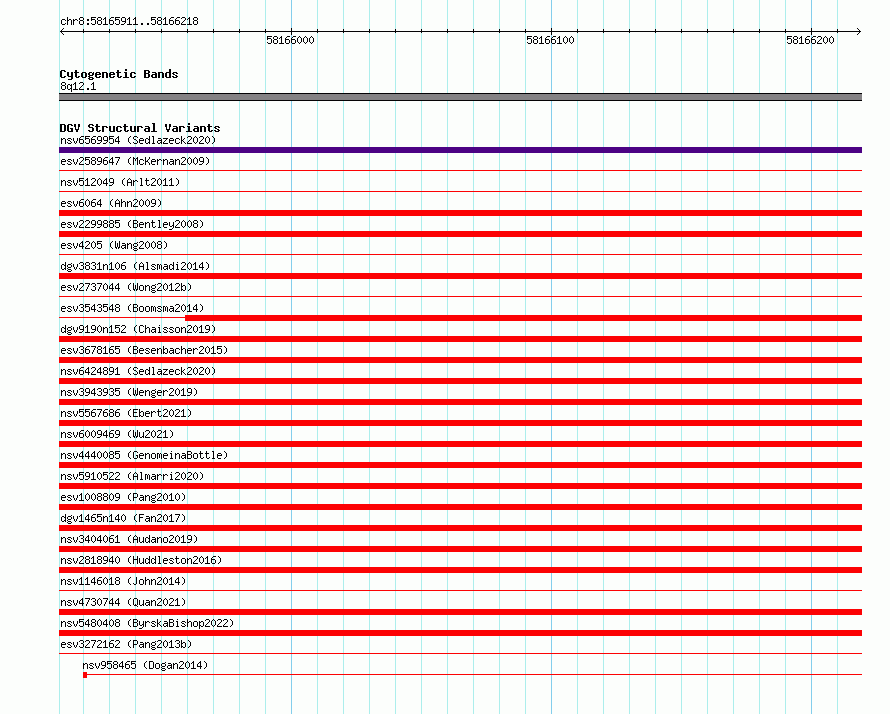
Task: Click the esv6064 (Ahn2009) label
Action: point(111,203)
